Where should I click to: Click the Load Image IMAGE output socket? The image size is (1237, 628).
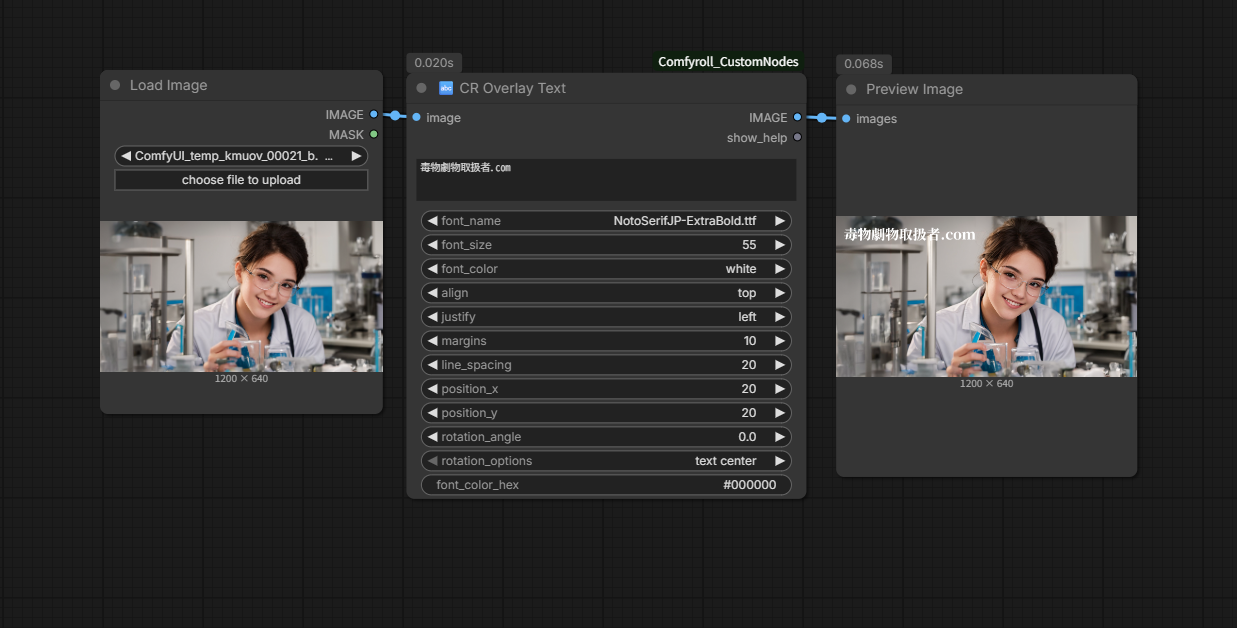point(374,115)
